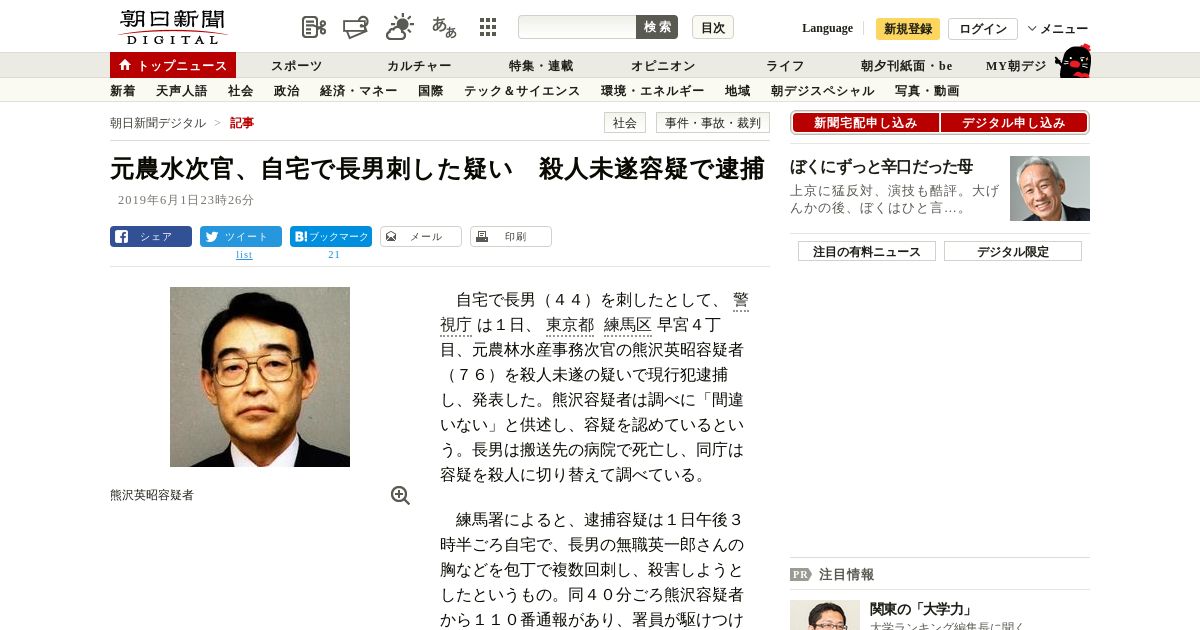Image resolution: width=1200 pixels, height=630 pixels.
Task: Click デジタル申し込み button
Action: [x=1014, y=123]
